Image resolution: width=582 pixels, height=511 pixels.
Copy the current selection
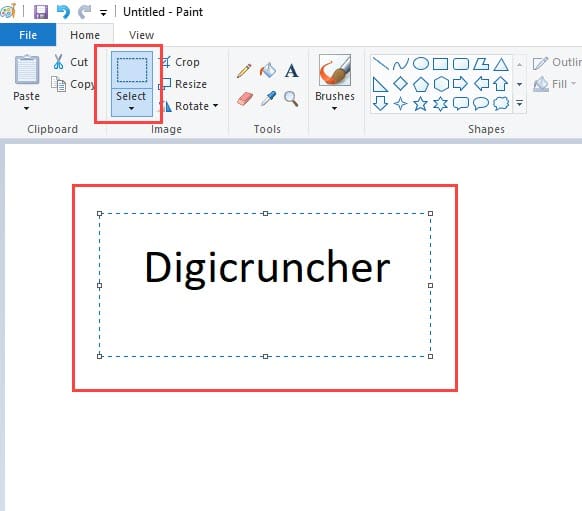coord(73,84)
